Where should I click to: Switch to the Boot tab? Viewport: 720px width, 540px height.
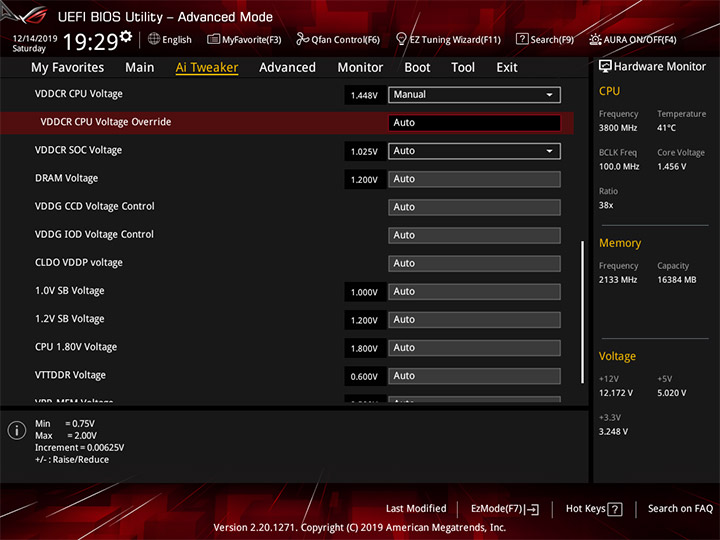tap(417, 68)
